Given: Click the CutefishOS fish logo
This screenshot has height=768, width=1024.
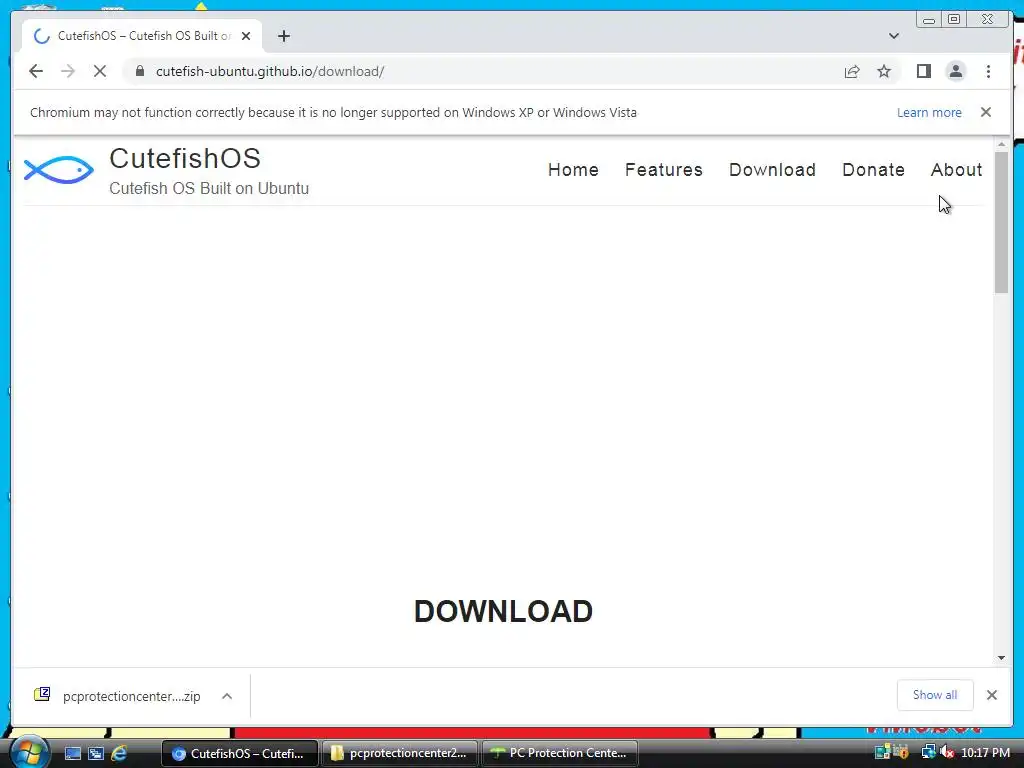Looking at the screenshot, I should coord(59,170).
